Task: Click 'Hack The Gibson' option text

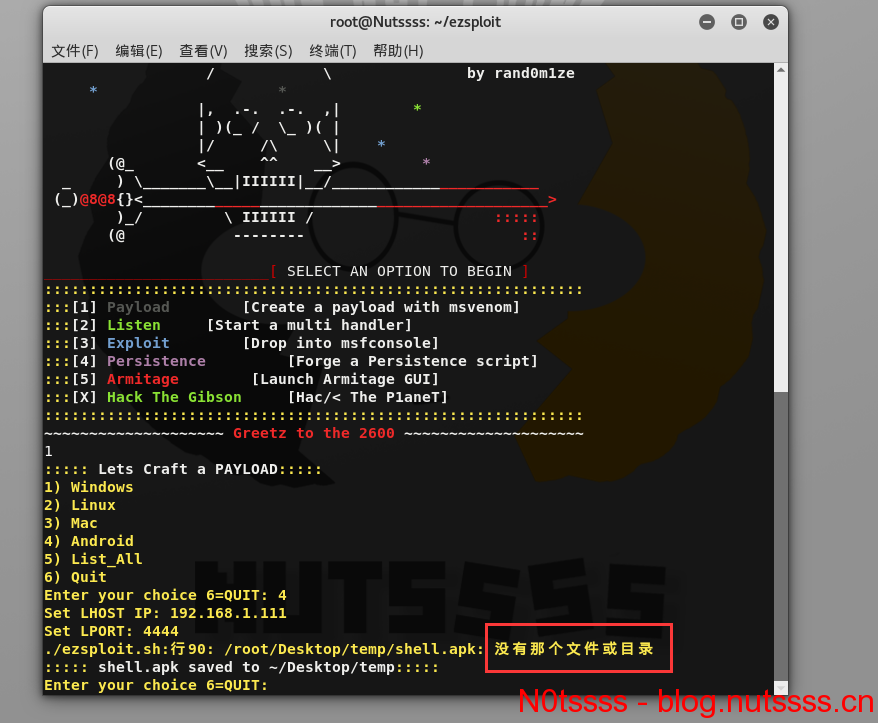Action: [x=174, y=397]
